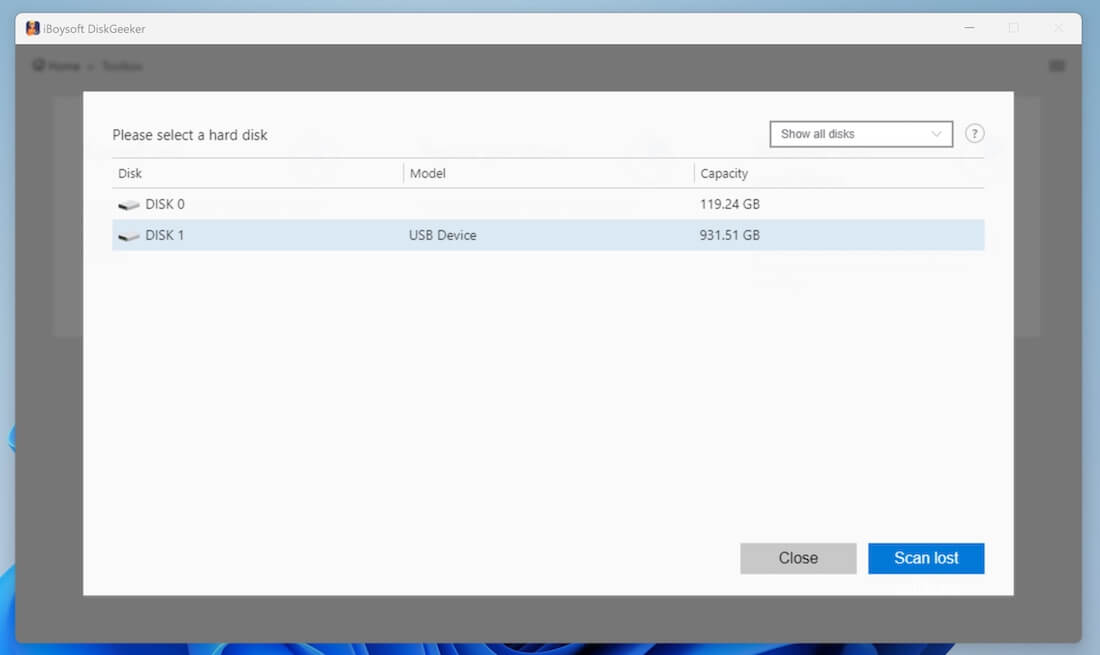Minimize the iBoysoft DiskGeeker window
The image size is (1100, 655).
point(970,28)
